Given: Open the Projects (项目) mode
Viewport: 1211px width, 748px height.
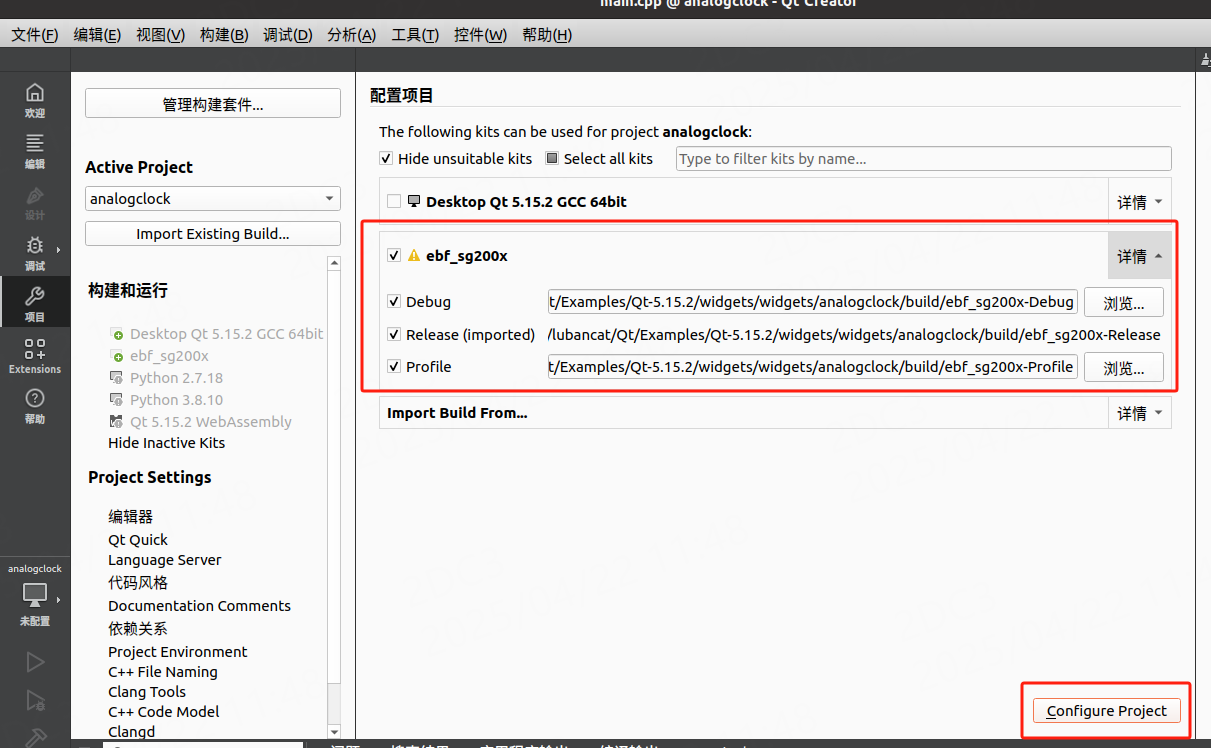Looking at the screenshot, I should point(35,304).
